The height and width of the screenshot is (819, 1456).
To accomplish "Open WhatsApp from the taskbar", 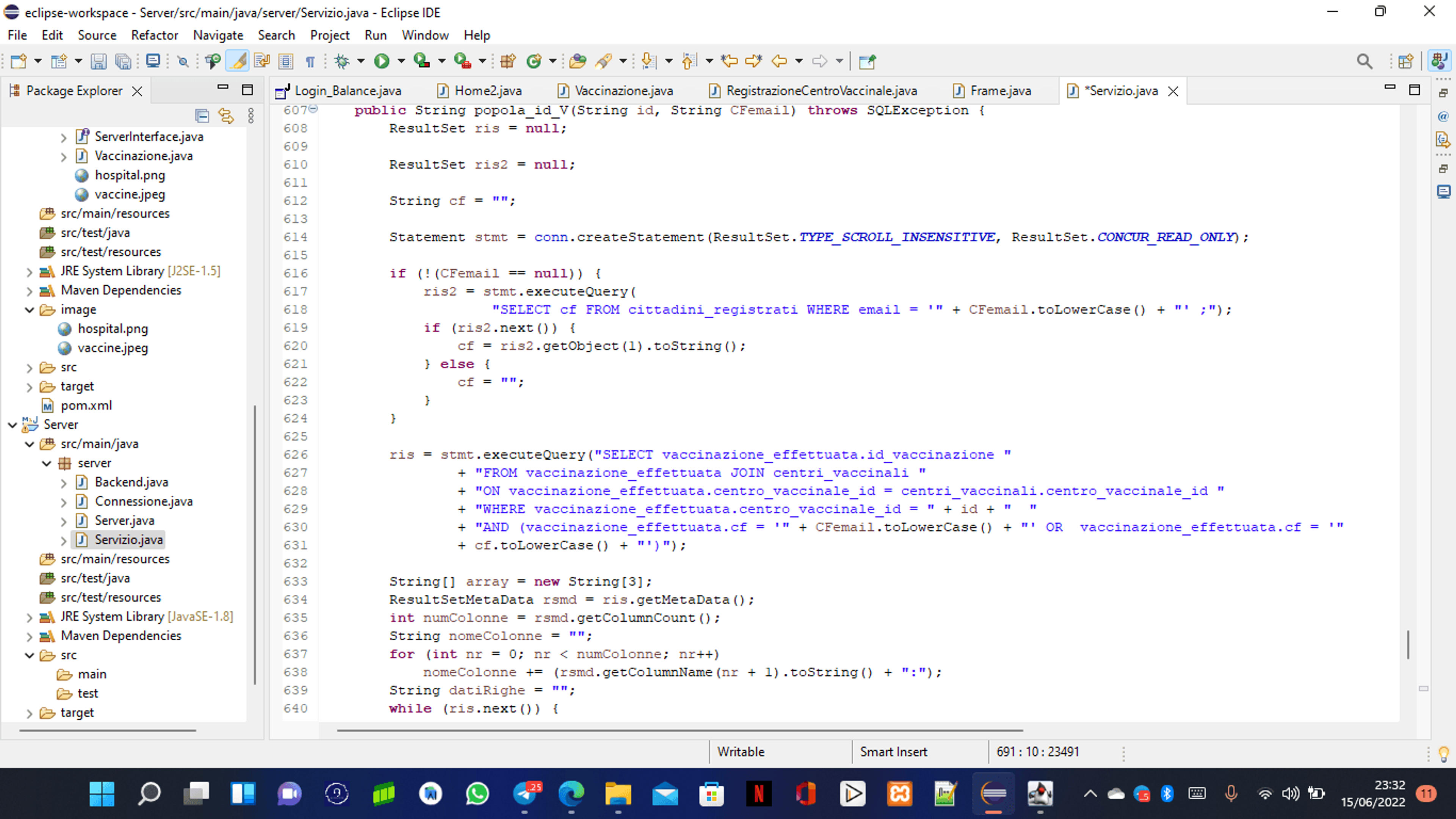I will pyautogui.click(x=477, y=794).
